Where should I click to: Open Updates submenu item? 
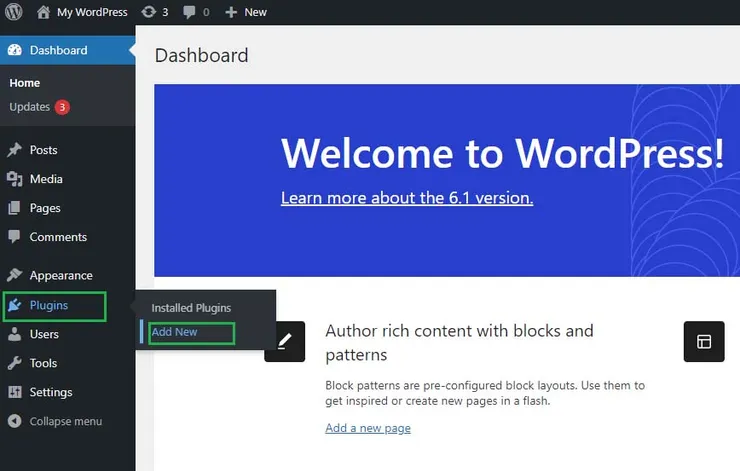click(x=29, y=107)
